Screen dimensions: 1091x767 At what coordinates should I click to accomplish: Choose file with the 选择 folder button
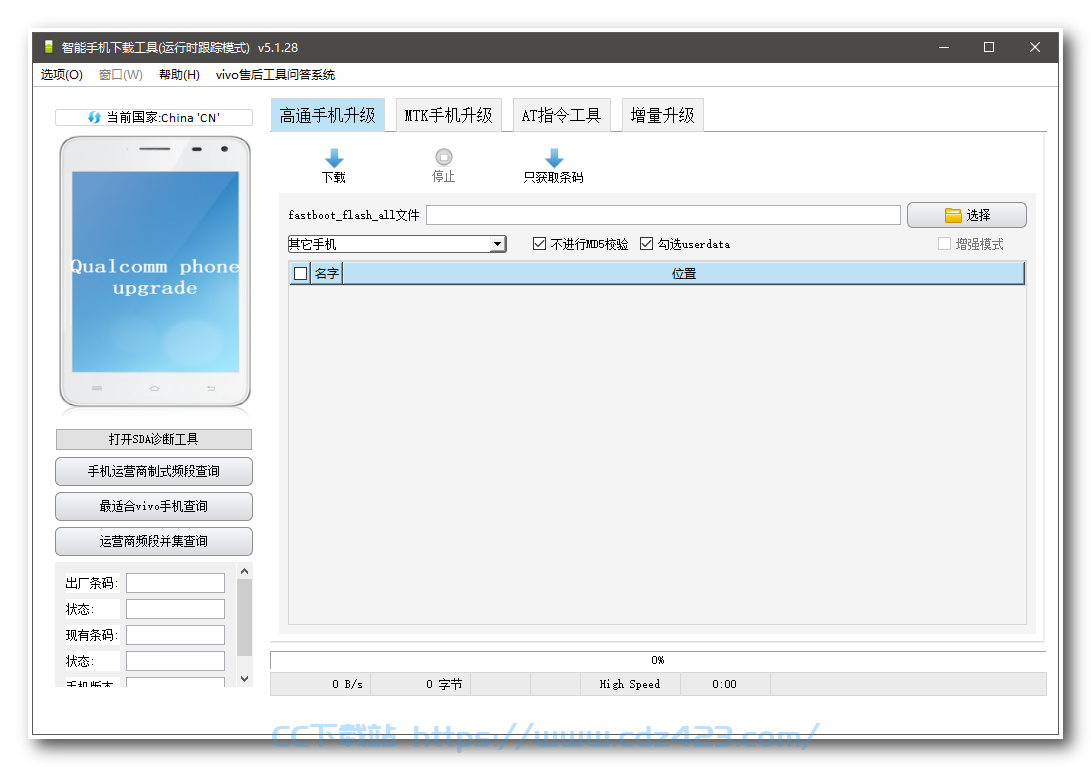(x=966, y=215)
